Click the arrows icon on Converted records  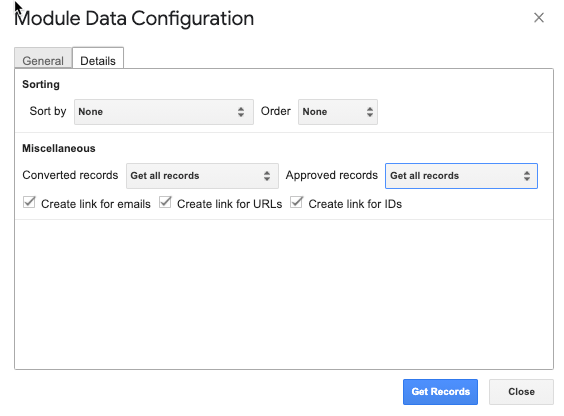click(x=267, y=176)
